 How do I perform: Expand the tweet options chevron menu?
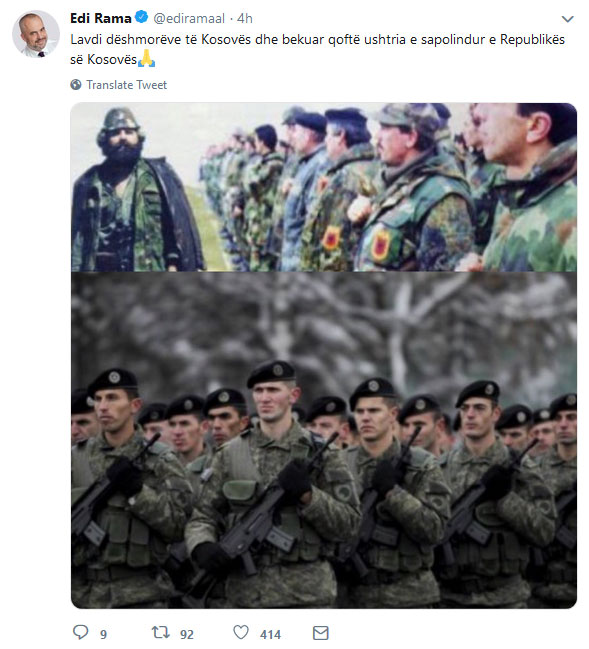[x=567, y=19]
